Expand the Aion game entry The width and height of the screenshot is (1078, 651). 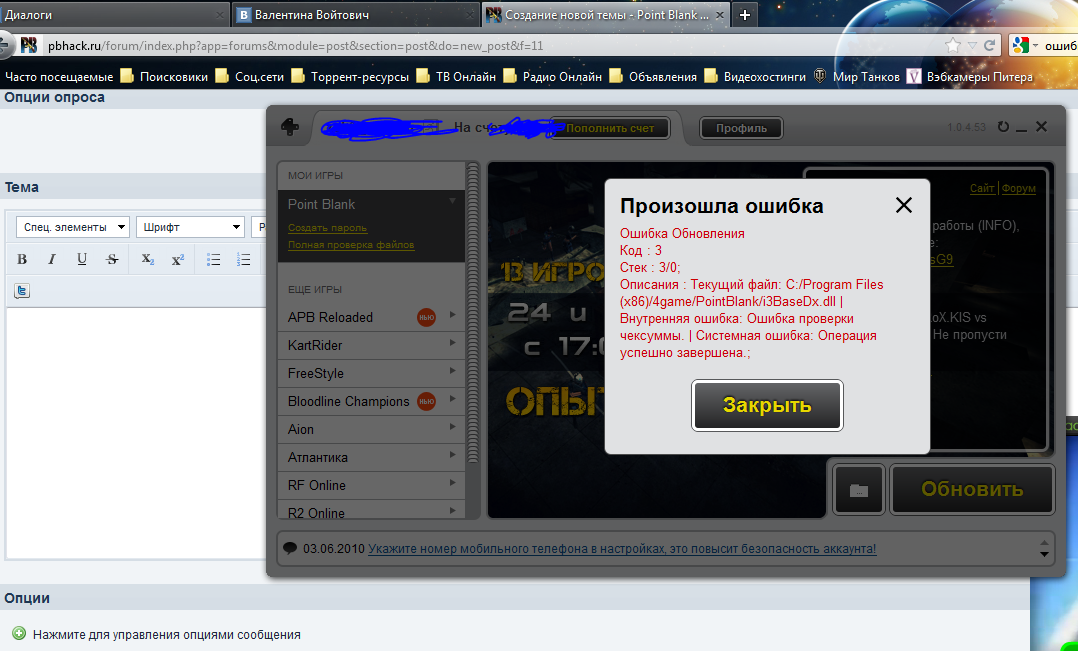point(452,427)
